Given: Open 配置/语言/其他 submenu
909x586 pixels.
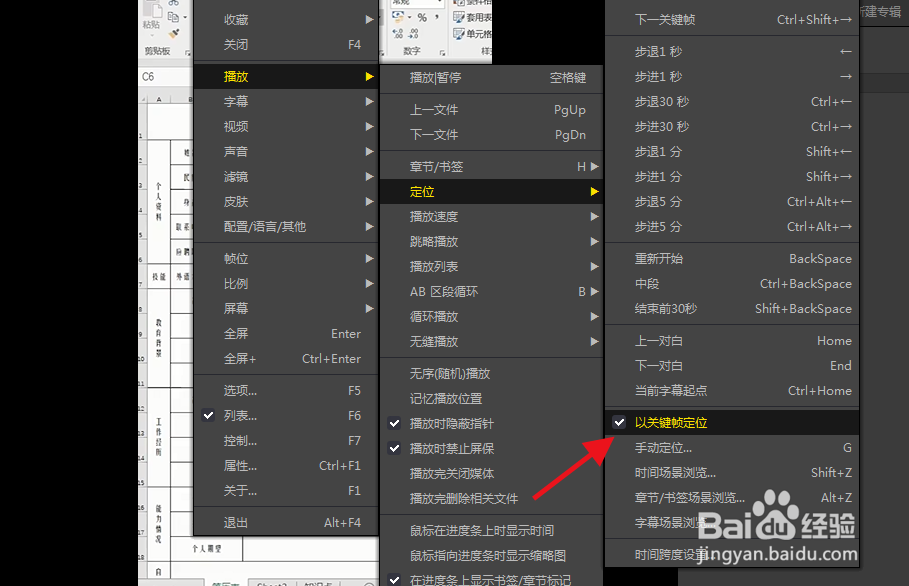Looking at the screenshot, I should pos(286,226).
